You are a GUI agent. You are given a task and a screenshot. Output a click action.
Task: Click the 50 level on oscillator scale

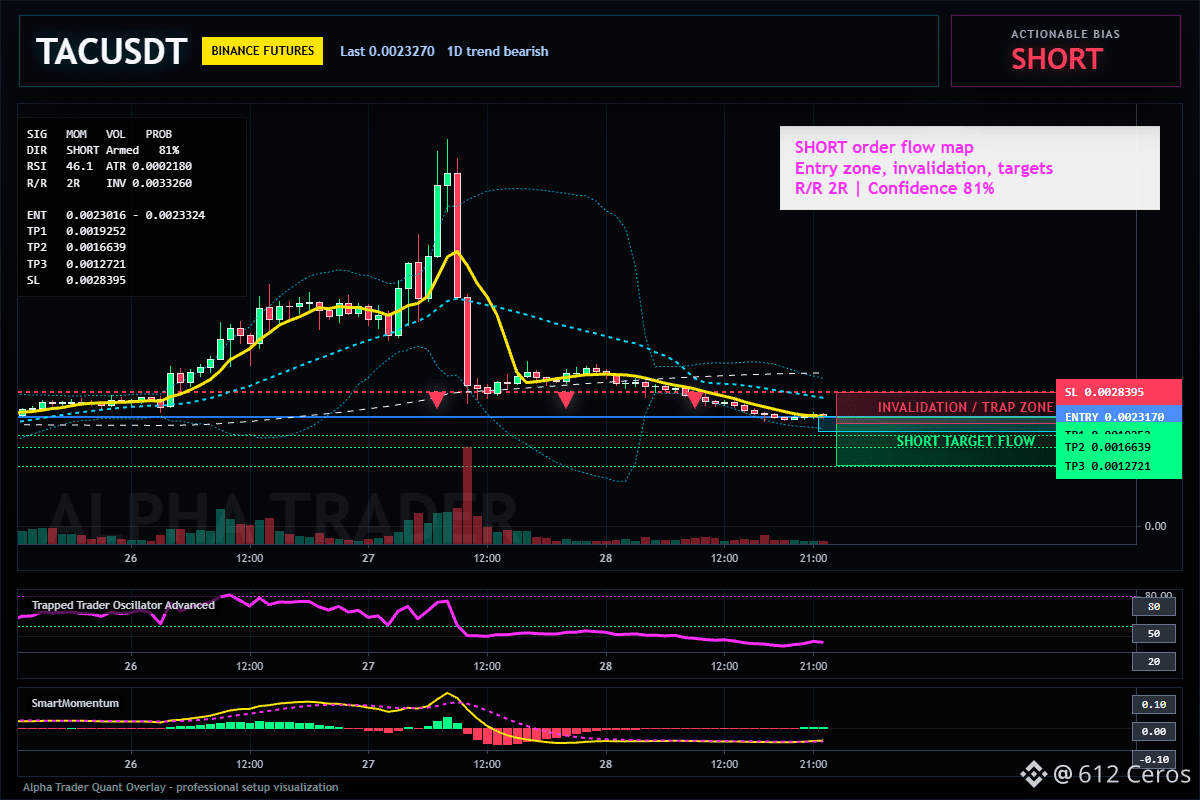[x=1153, y=634]
